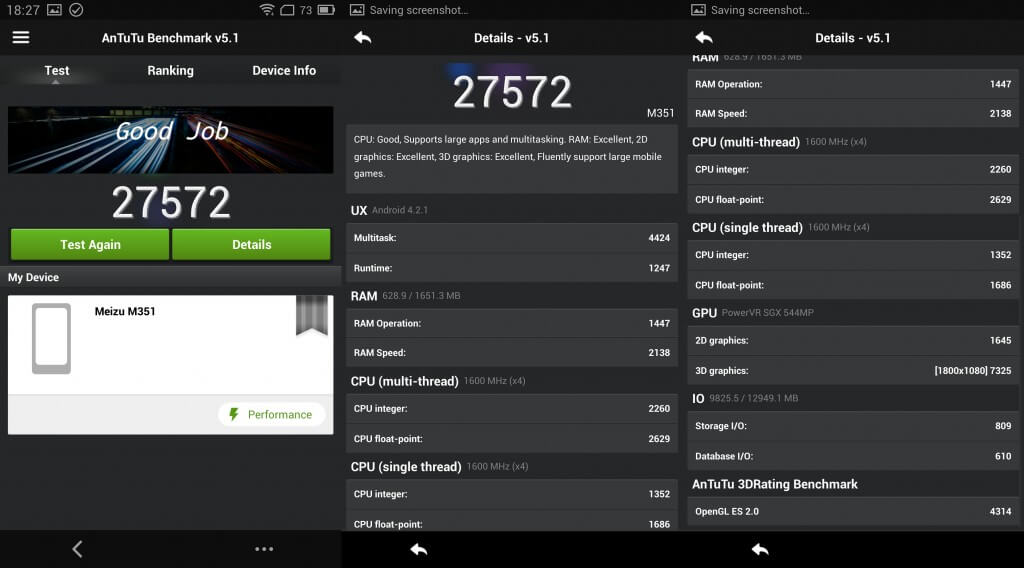The height and width of the screenshot is (568, 1024).
Task: Tap the My Device section header
Action: tap(170, 277)
